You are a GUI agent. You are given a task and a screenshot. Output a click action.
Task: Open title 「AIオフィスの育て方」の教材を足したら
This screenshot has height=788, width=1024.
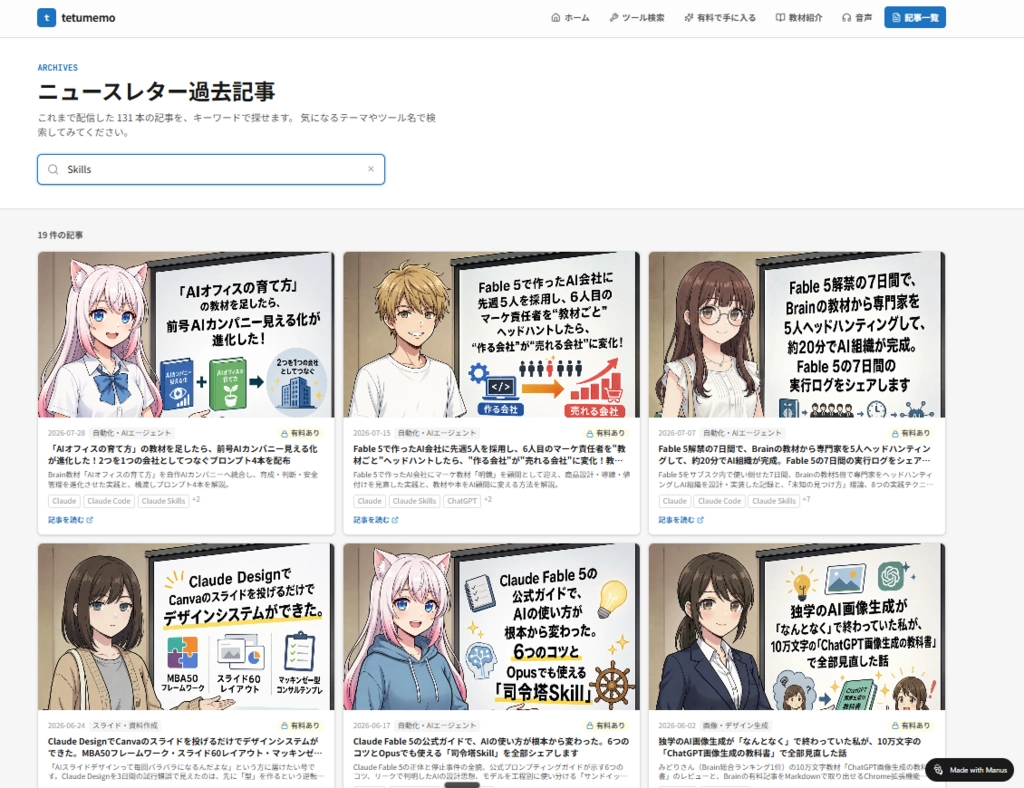[183, 454]
